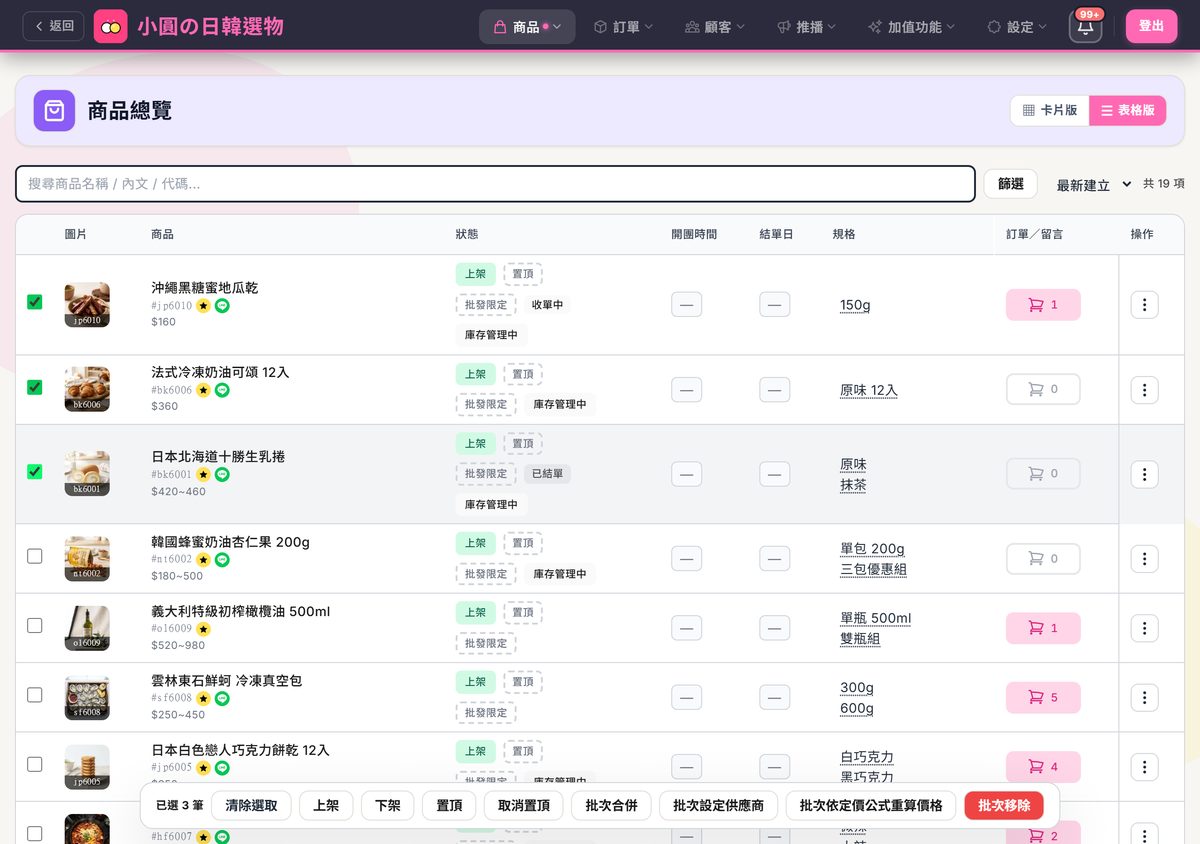Click the cart order count for 日本白色戀人巧克力餅乾
Image resolution: width=1200 pixels, height=844 pixels.
click(1043, 767)
